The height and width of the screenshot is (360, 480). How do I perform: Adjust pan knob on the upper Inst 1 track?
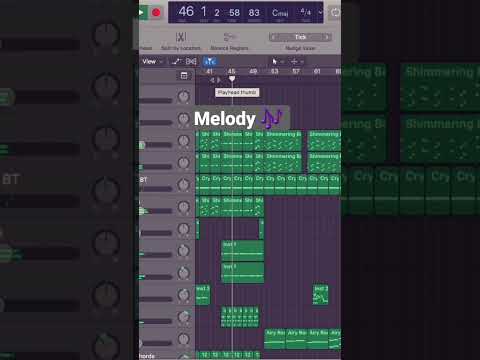(x=183, y=251)
